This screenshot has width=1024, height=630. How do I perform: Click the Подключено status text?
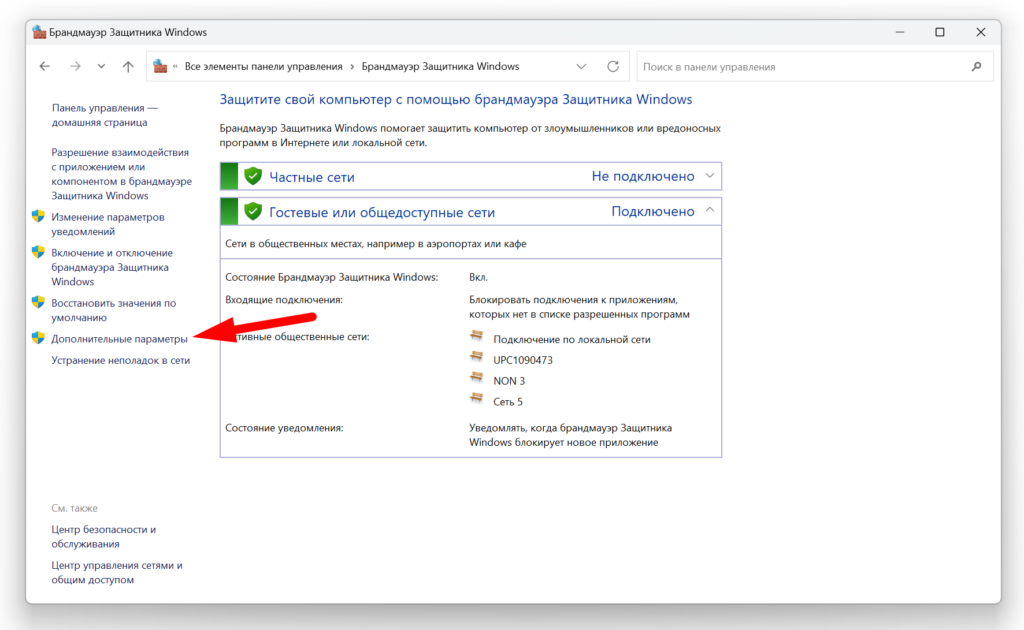(652, 212)
